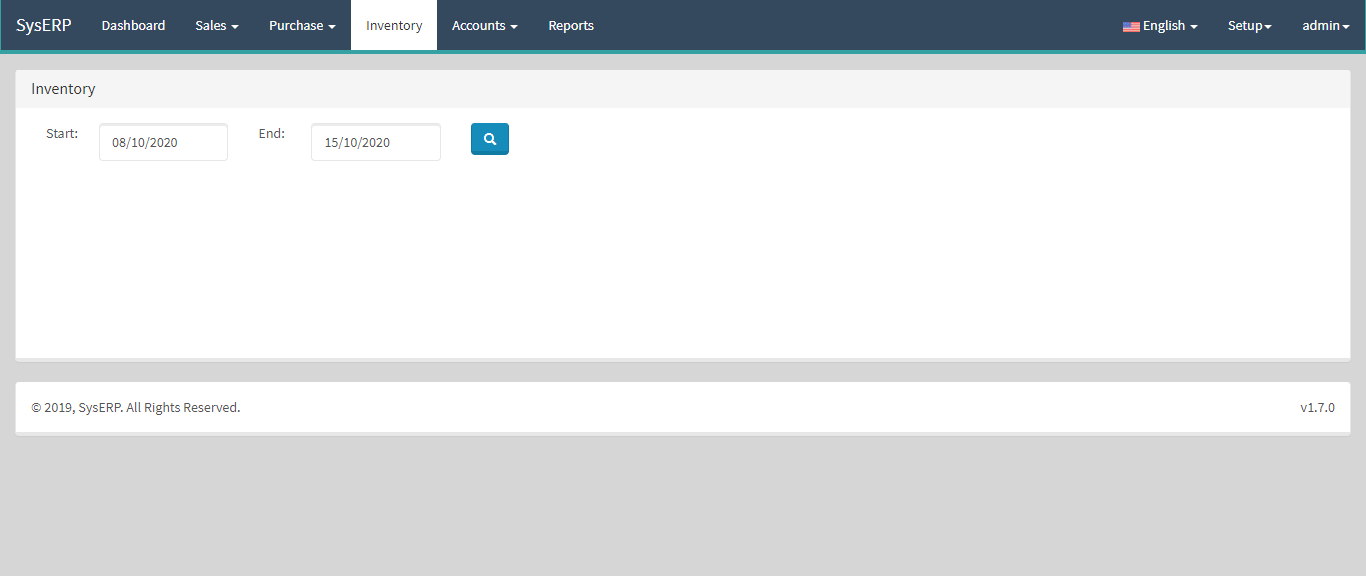Click the copyright SysERP footer text

136,407
